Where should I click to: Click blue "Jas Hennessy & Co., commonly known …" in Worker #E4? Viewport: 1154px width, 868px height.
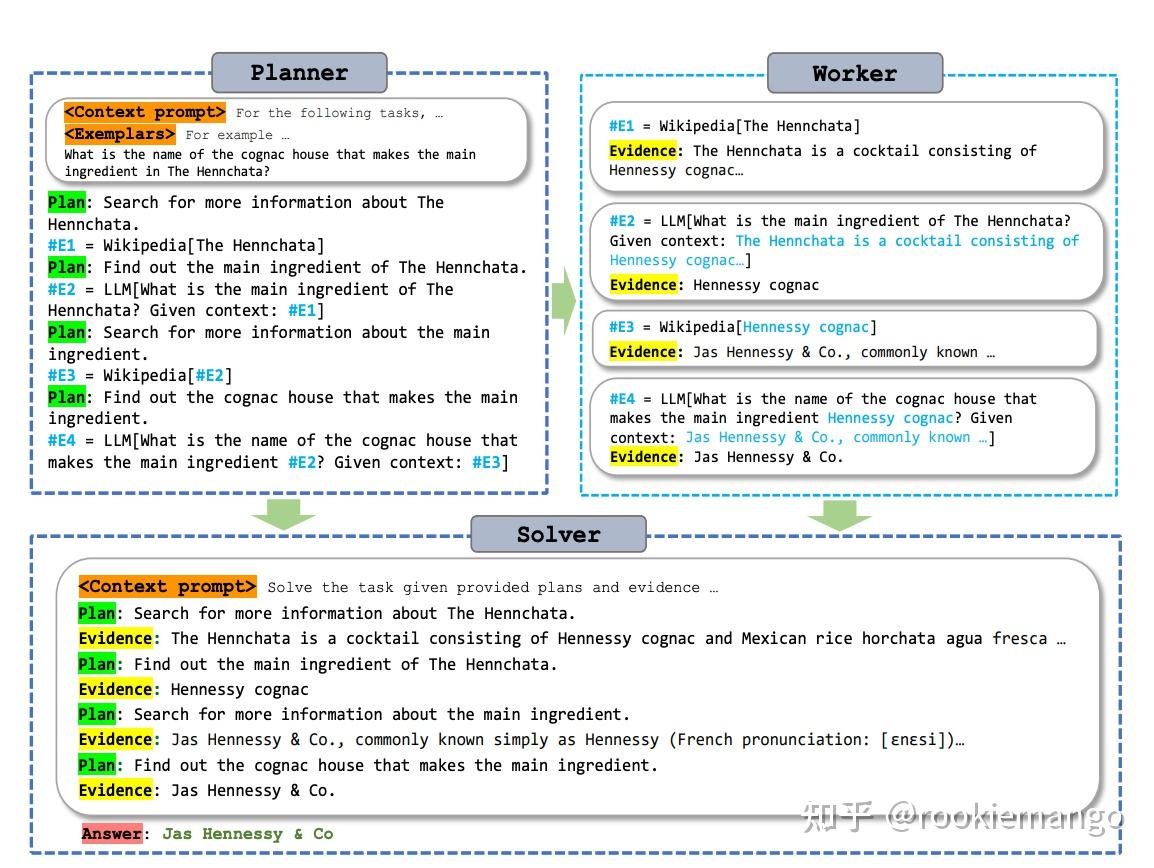coord(837,437)
